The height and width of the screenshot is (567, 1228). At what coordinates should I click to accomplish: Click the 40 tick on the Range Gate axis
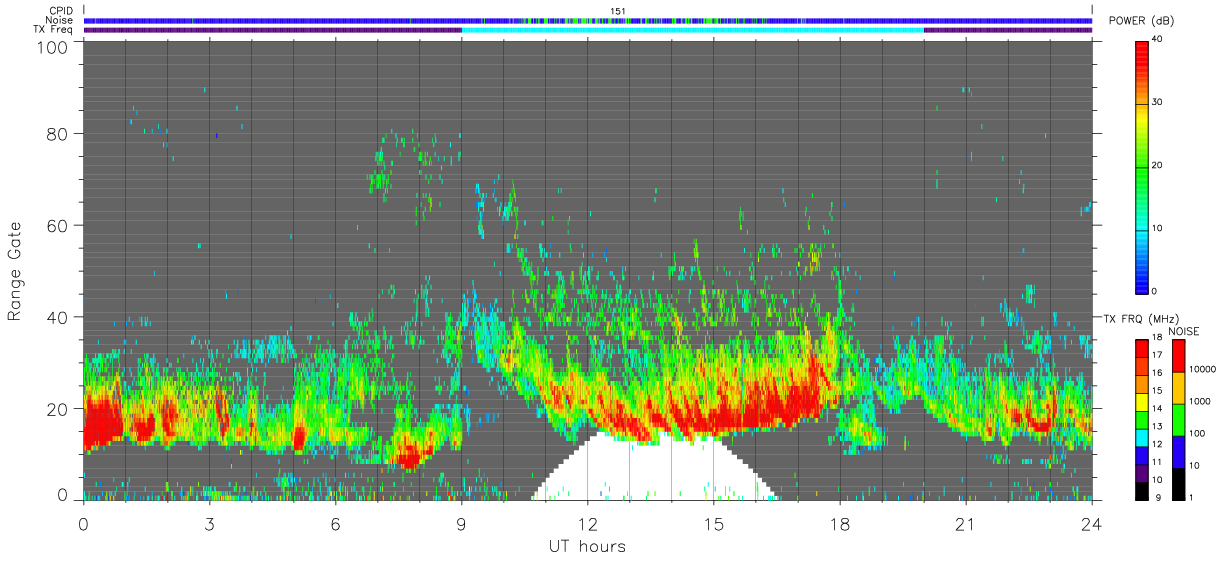tap(56, 317)
